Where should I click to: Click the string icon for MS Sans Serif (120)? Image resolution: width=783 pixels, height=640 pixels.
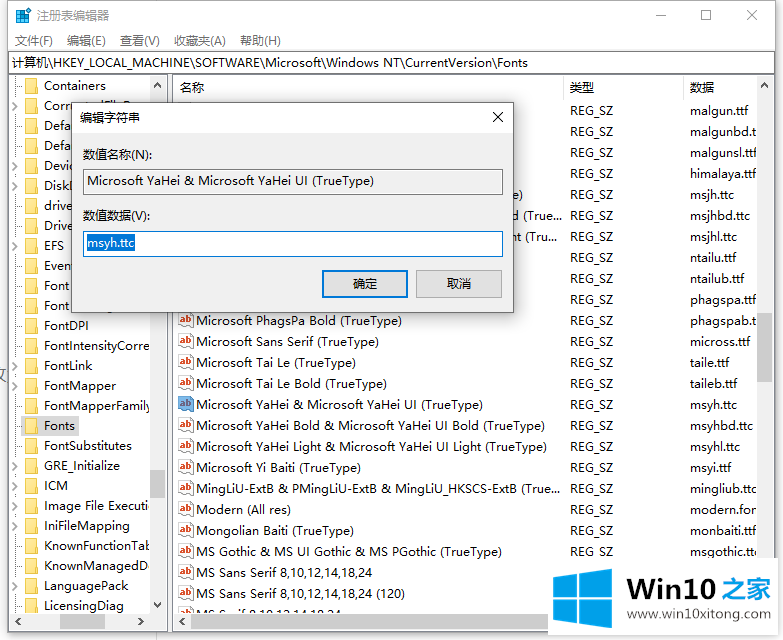pyautogui.click(x=186, y=593)
